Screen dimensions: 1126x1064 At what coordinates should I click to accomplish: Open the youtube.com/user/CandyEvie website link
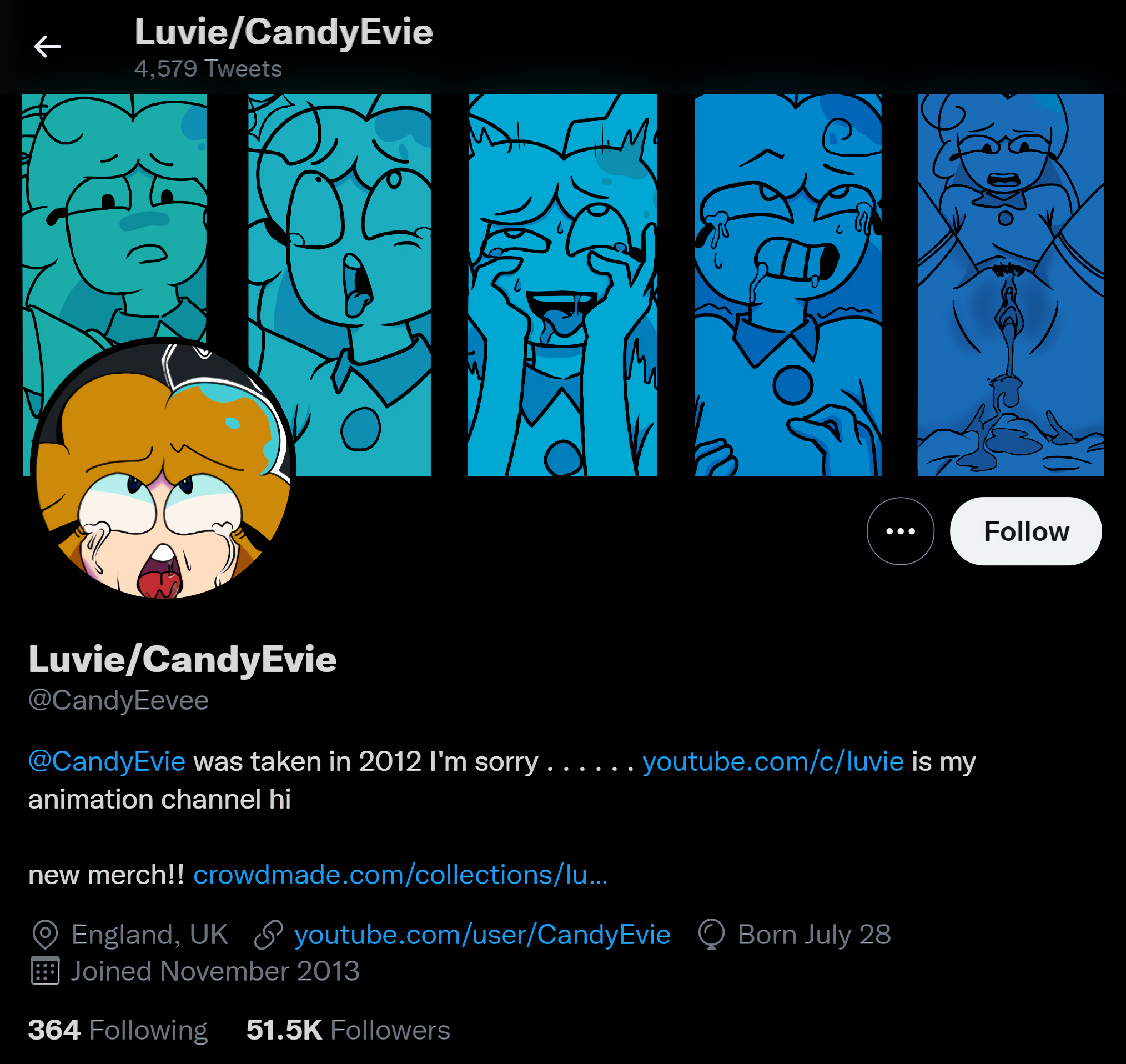(x=482, y=934)
